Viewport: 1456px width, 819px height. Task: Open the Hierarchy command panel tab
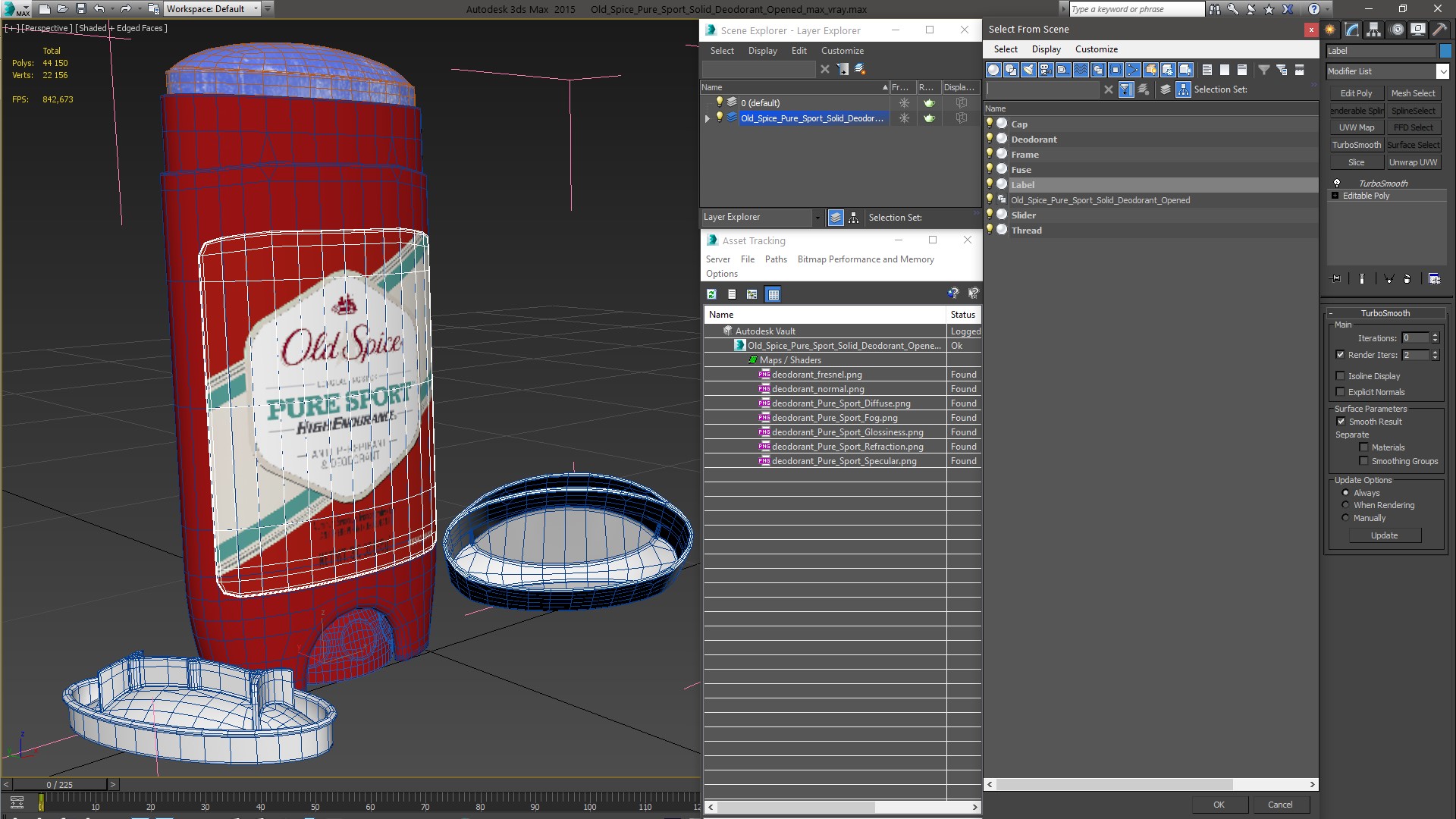(1373, 30)
